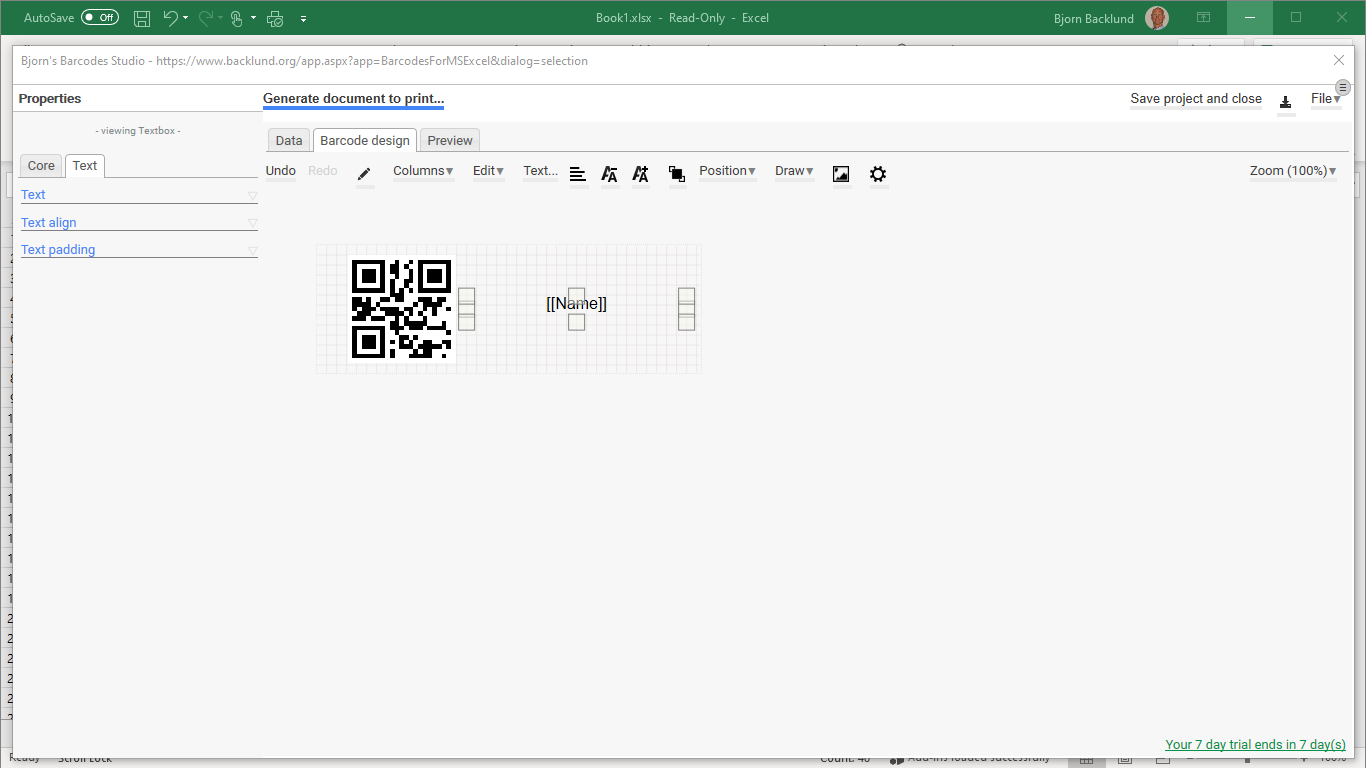The height and width of the screenshot is (768, 1366).
Task: Switch to the Data tab
Action: point(289,141)
